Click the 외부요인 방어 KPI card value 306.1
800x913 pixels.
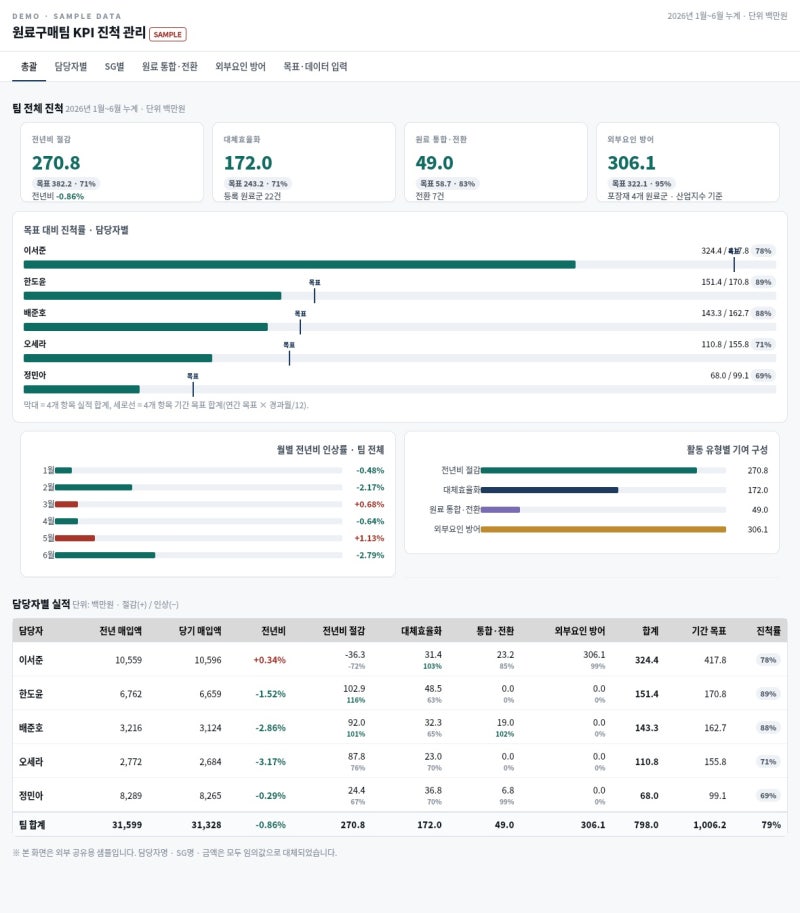click(631, 163)
